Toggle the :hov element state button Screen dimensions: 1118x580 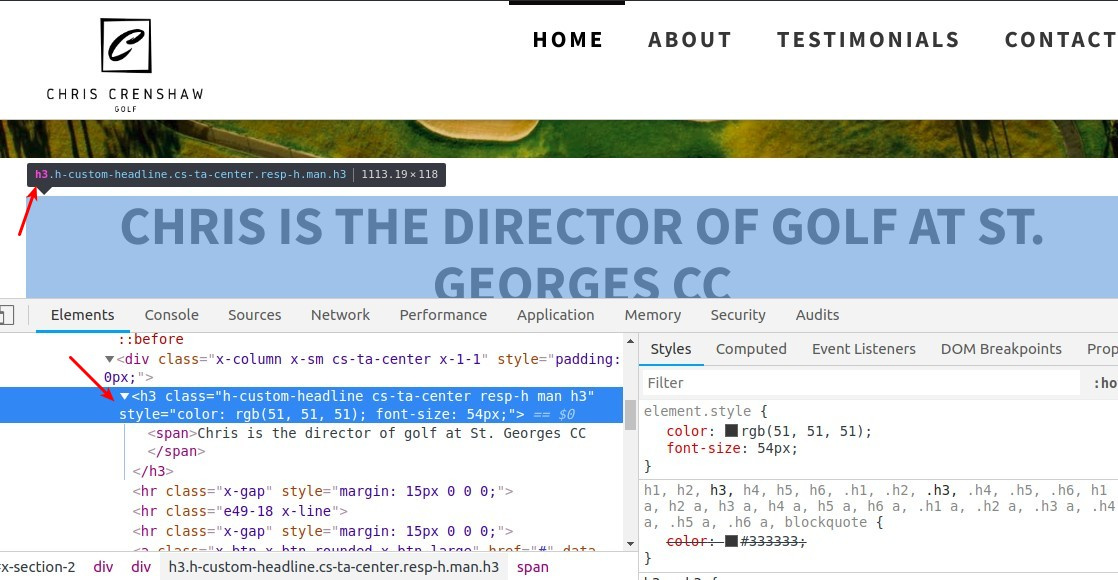[1105, 383]
